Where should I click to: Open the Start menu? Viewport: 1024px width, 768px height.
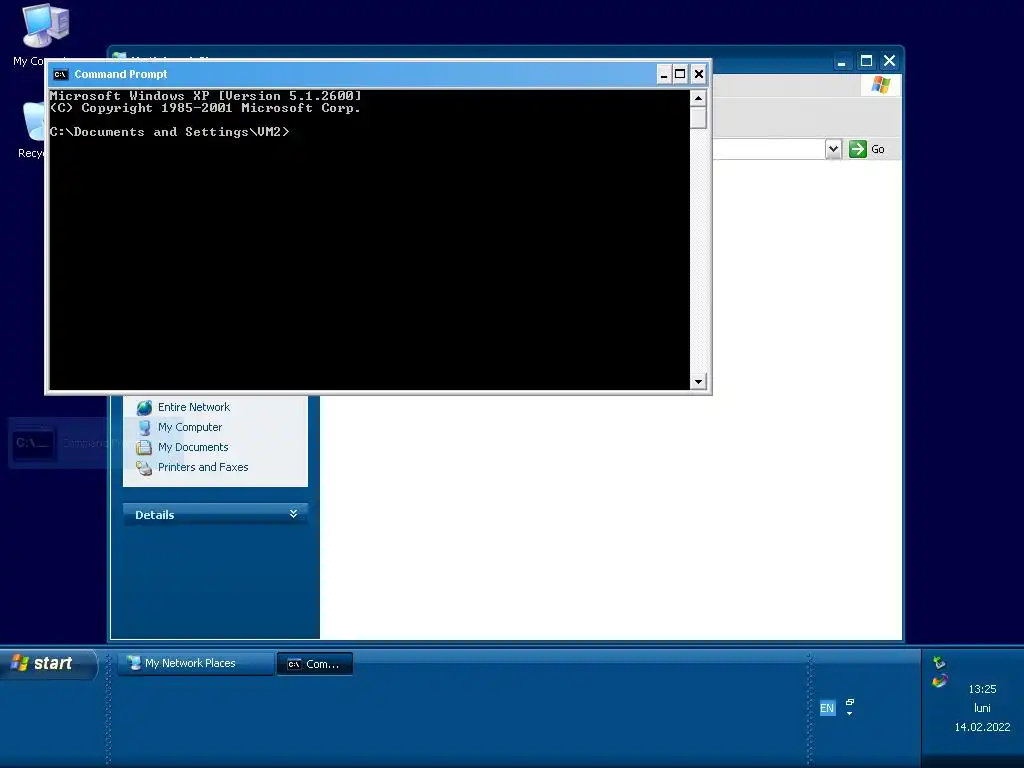[x=48, y=664]
